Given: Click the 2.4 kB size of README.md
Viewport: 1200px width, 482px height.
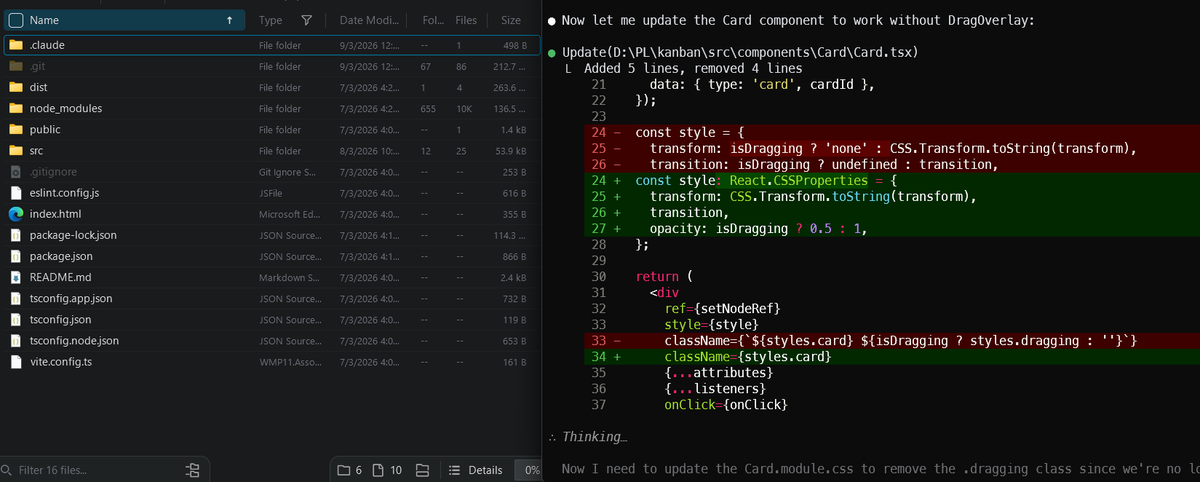Looking at the screenshot, I should point(513,277).
